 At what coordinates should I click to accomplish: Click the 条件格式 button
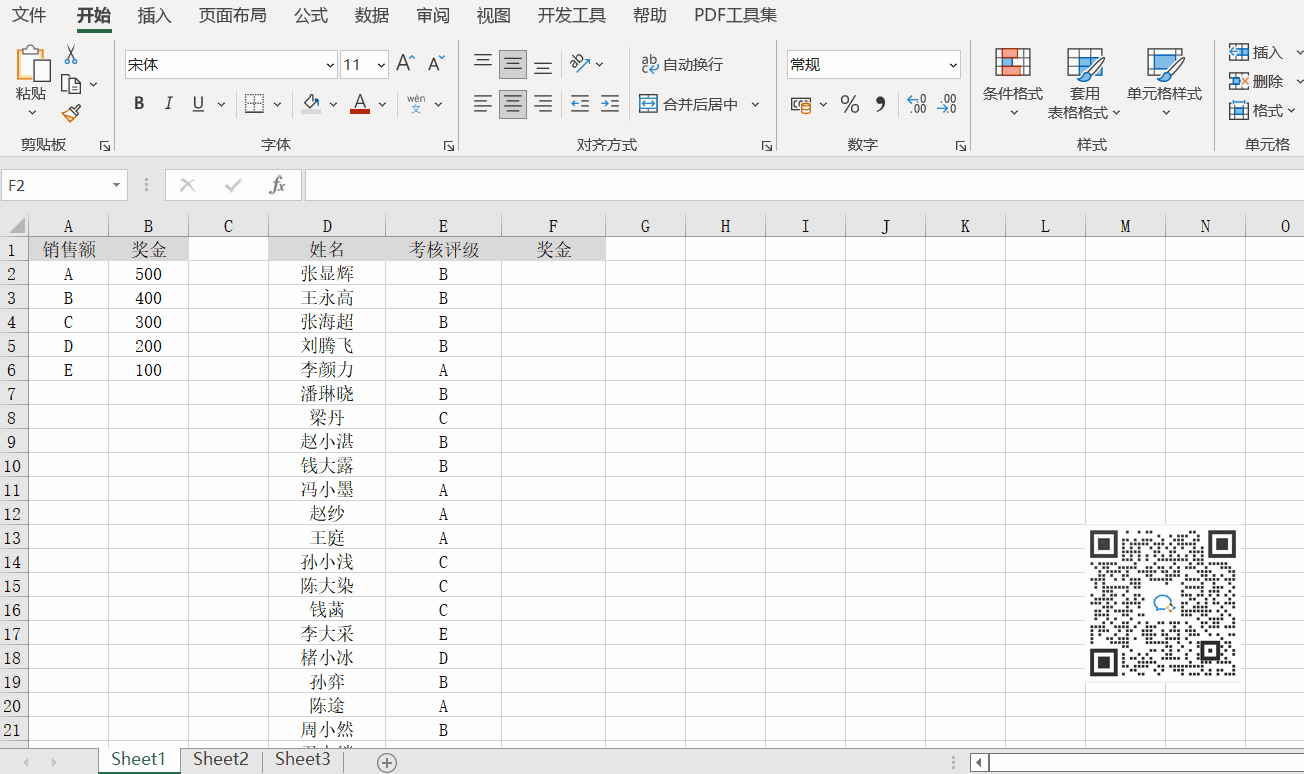(1012, 78)
